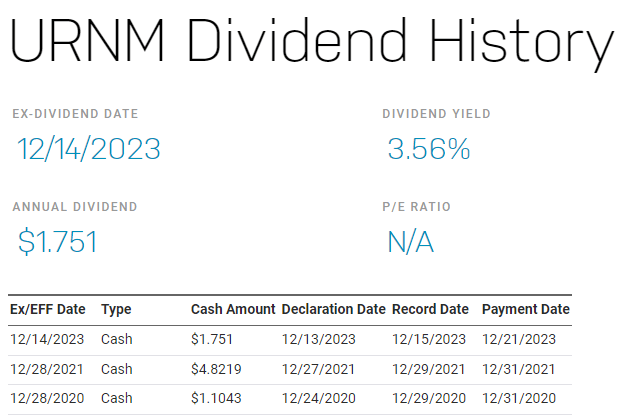This screenshot has width=621, height=420.
Task: Select the ex-dividend date value 12/14/2023
Action: [89, 149]
